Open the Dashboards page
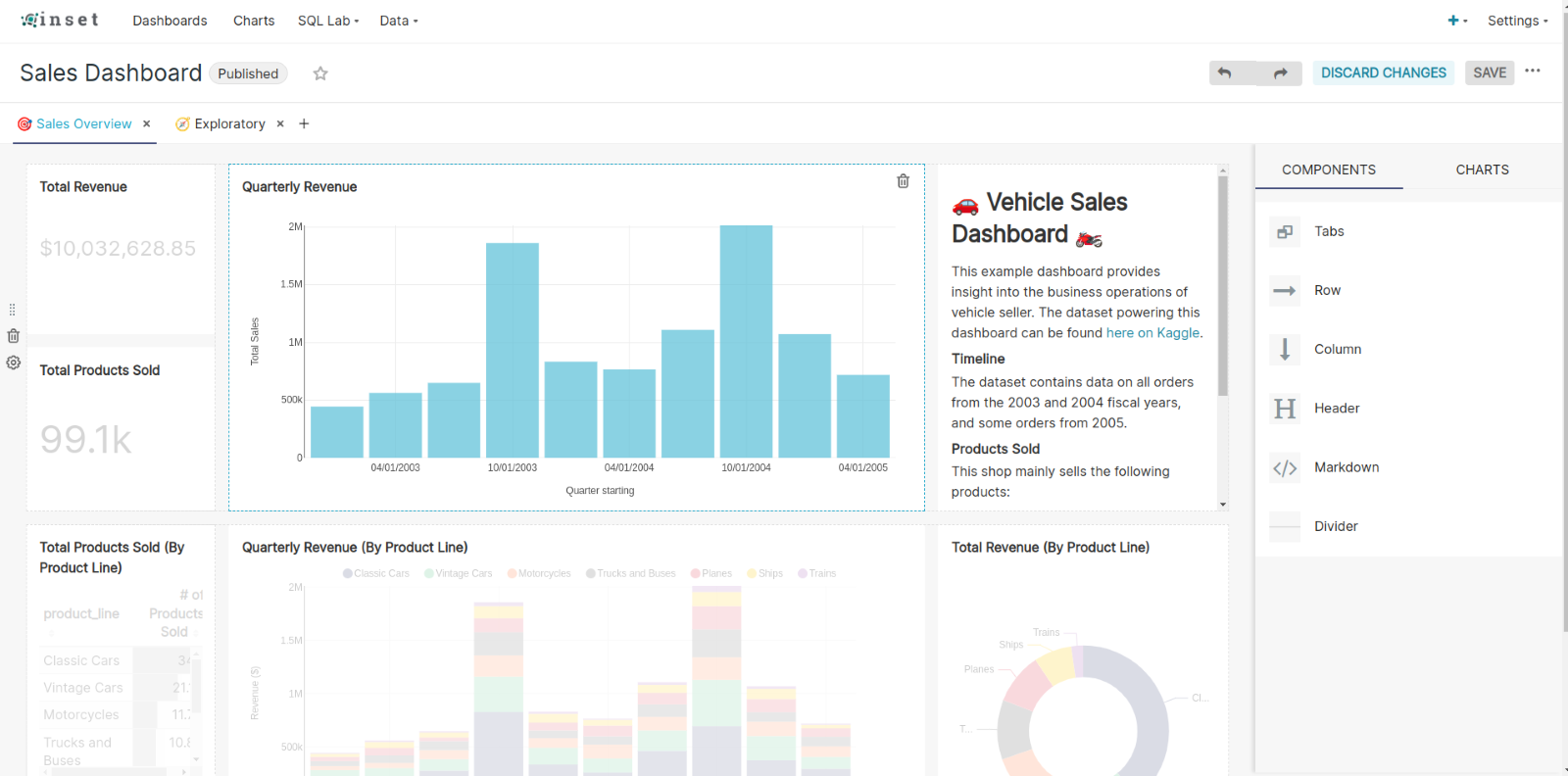Viewport: 1568px width, 776px height. tap(170, 21)
